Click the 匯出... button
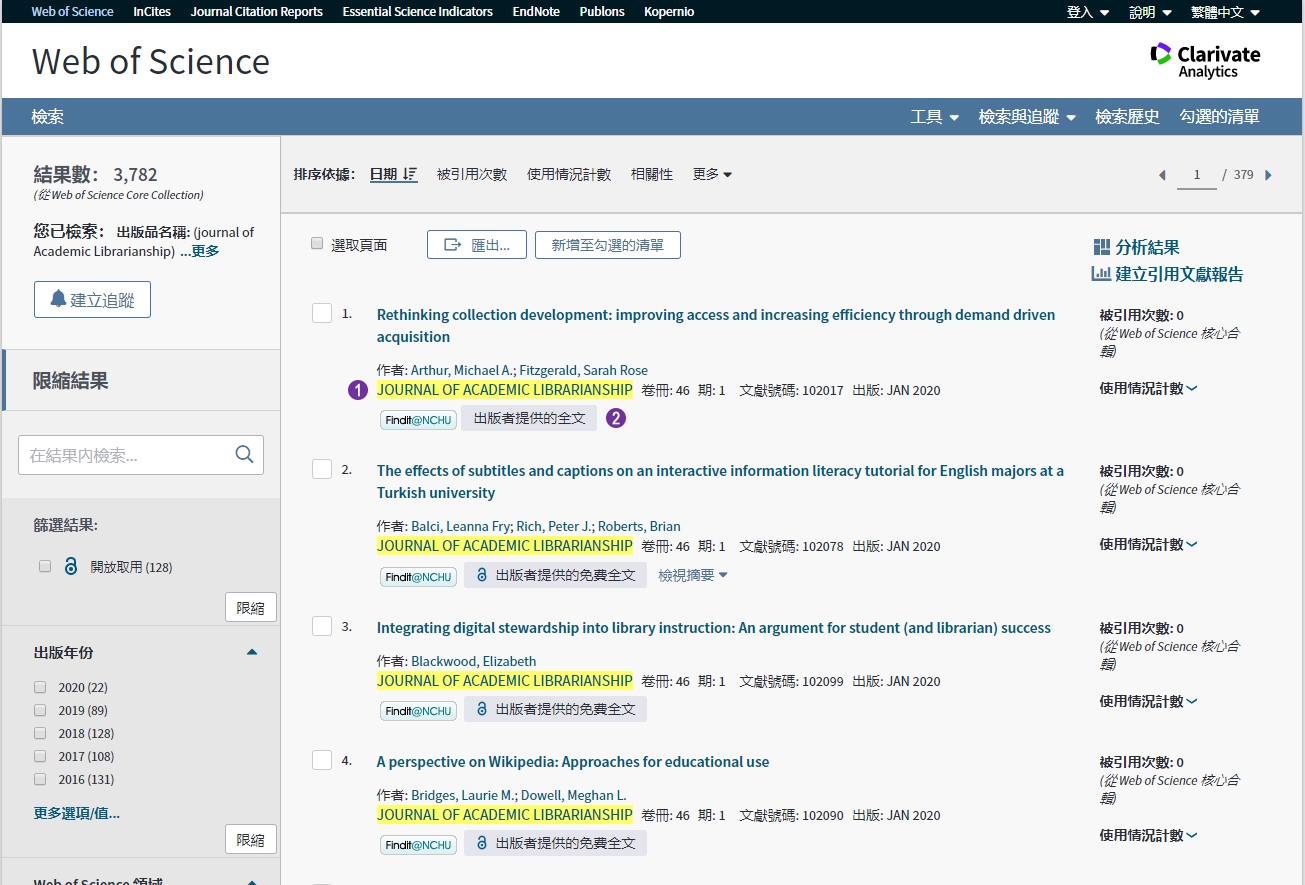Viewport: 1305px width, 885px height. pos(477,245)
